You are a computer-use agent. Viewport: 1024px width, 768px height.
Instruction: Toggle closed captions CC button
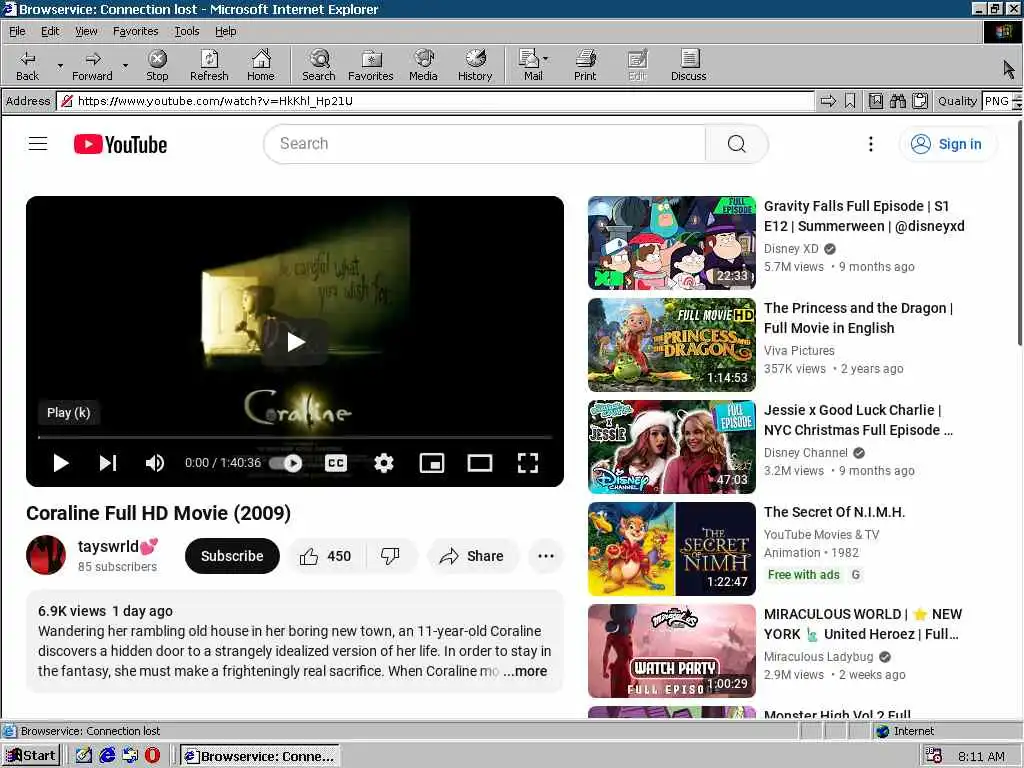[336, 463]
